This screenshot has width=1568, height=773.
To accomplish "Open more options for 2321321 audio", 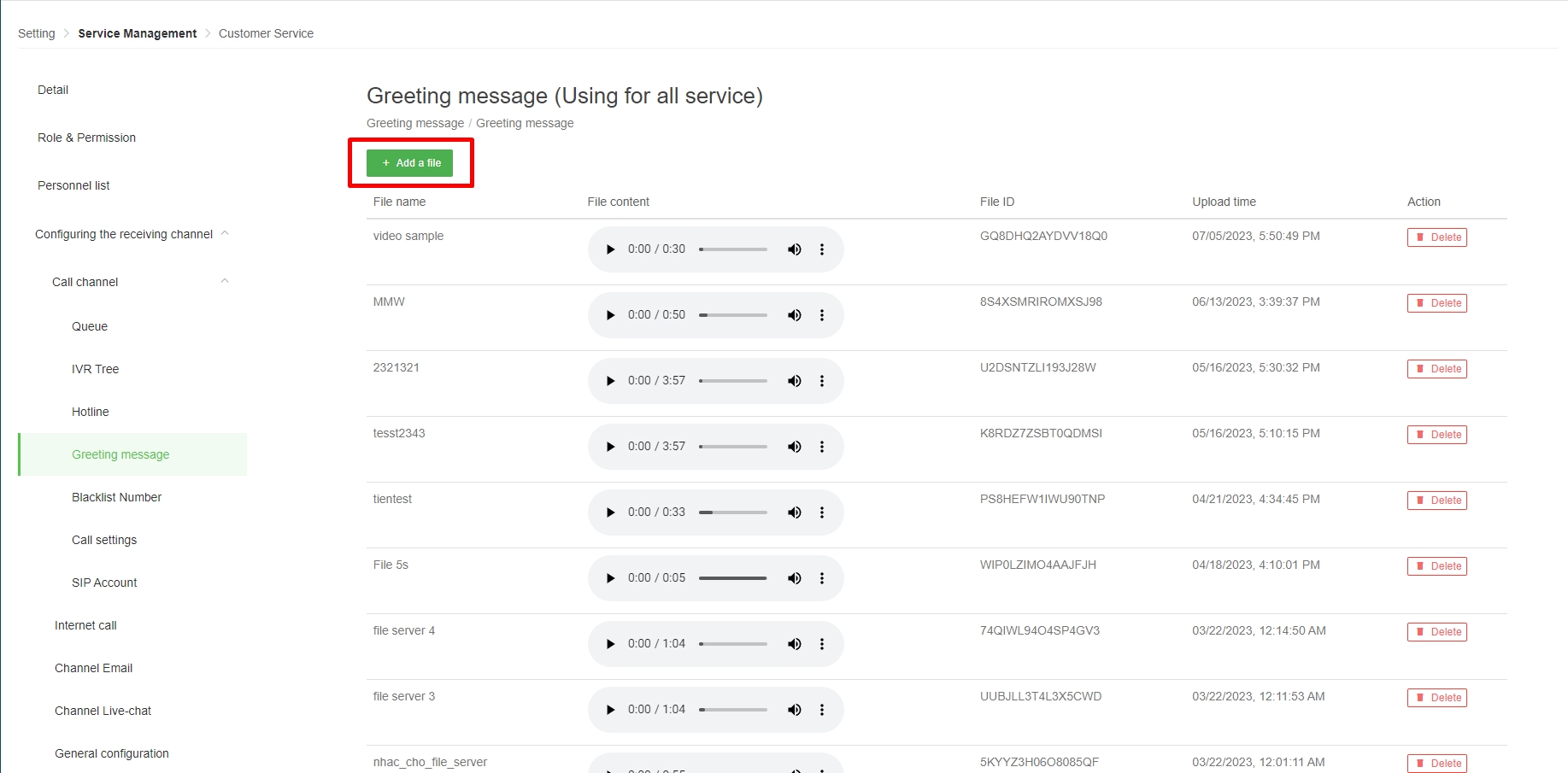I will [822, 381].
